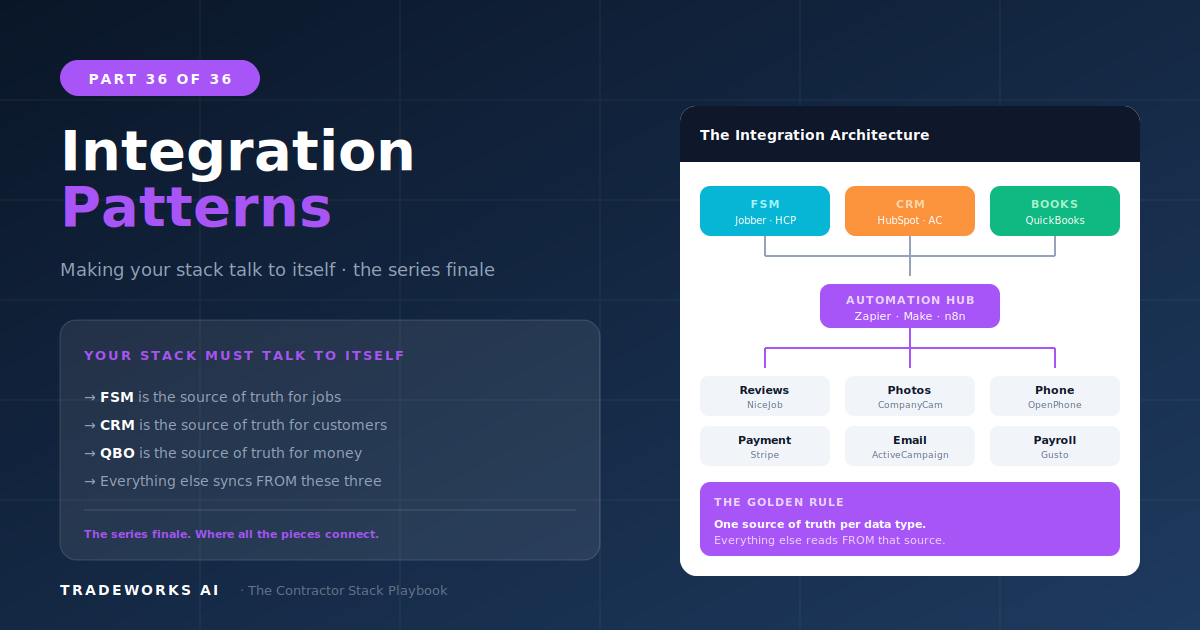This screenshot has height=630, width=1200.
Task: Click Everything else reads FROM that source.
Action: [829, 540]
